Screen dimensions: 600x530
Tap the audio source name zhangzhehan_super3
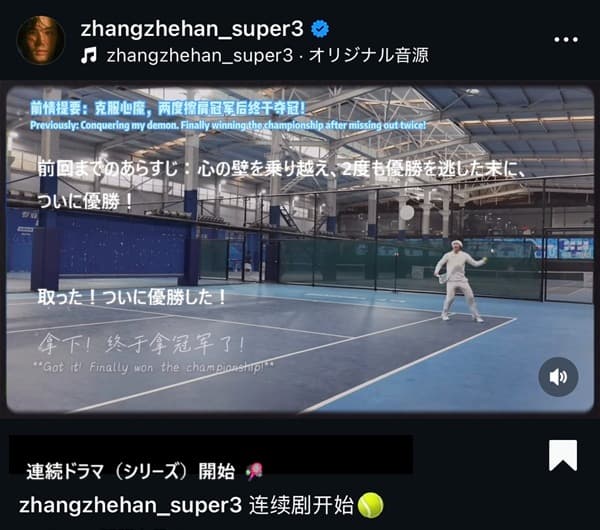pyautogui.click(x=200, y=55)
